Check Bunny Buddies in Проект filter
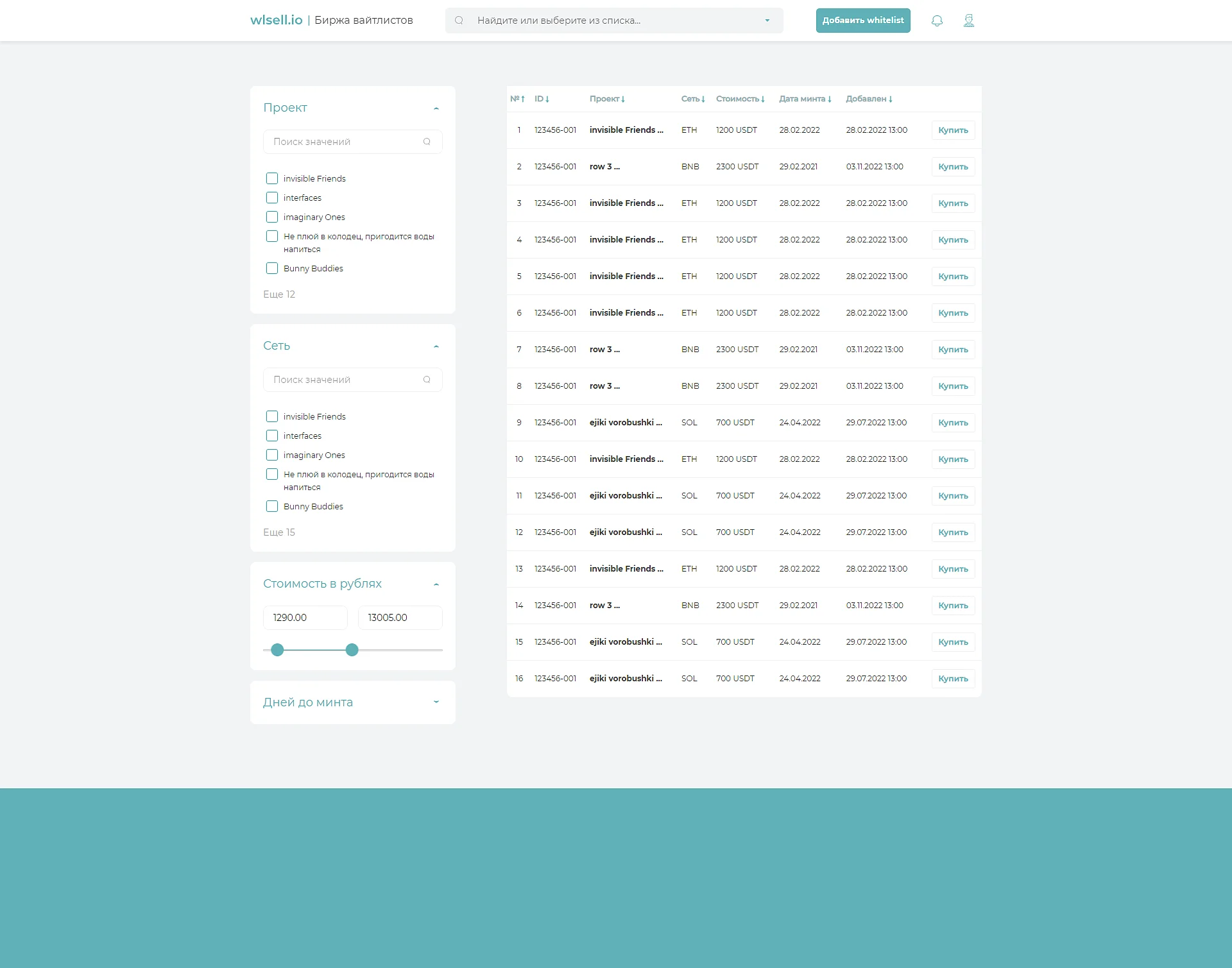 pyautogui.click(x=272, y=268)
